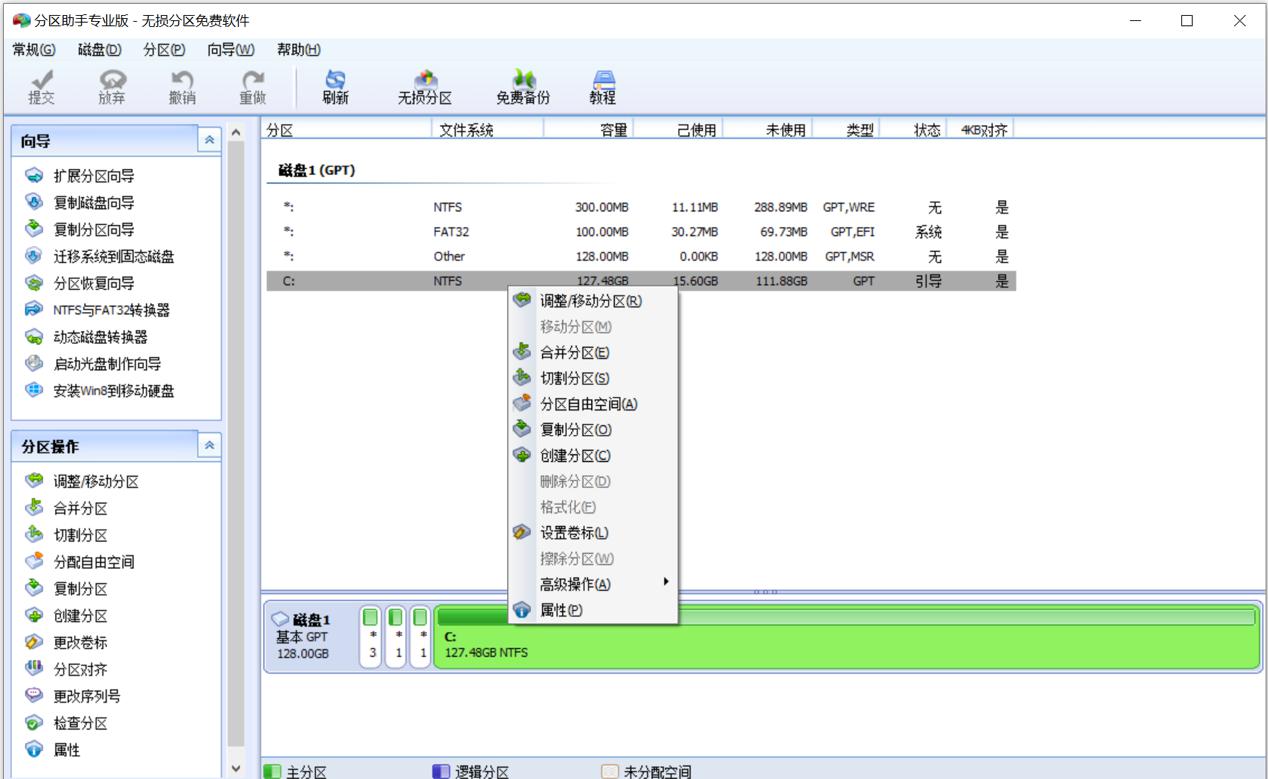The width and height of the screenshot is (1268, 779).
Task: Choose 设置卷标 from context menu
Action: (x=593, y=533)
